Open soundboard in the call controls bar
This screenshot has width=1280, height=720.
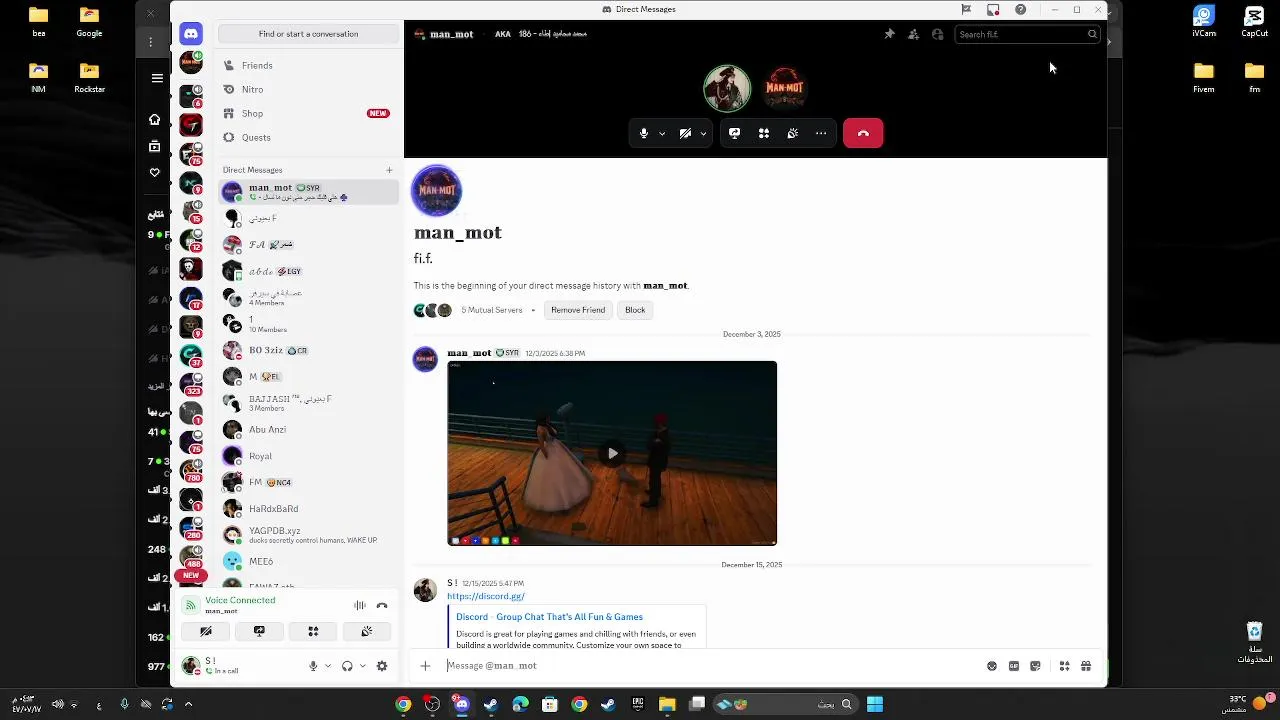pyautogui.click(x=793, y=133)
